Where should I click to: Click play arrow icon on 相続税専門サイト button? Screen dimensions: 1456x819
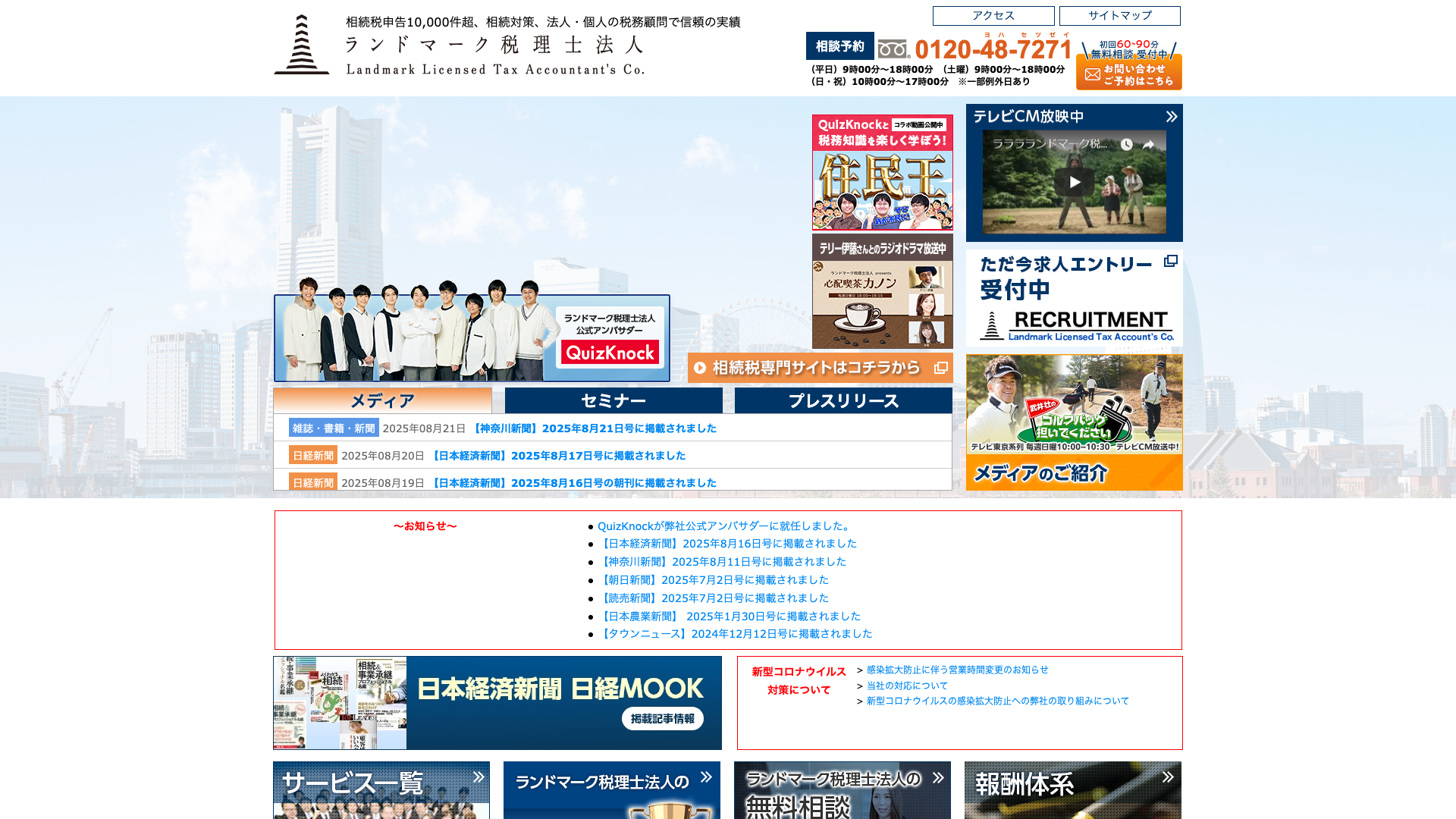click(700, 368)
